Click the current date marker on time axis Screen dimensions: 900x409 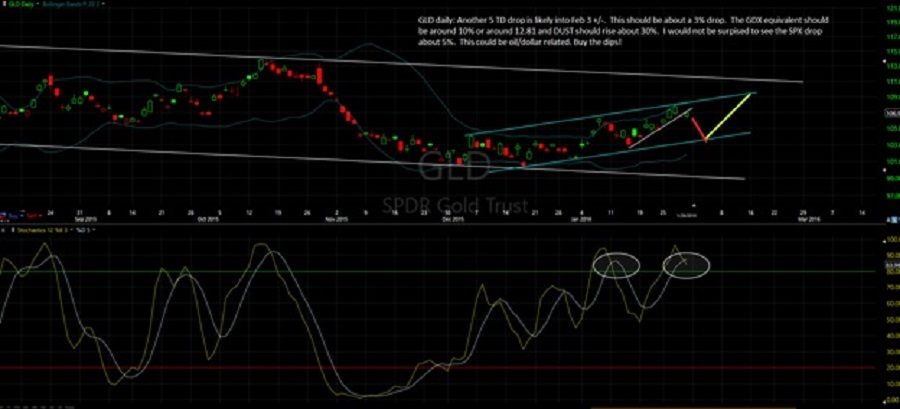coord(687,215)
